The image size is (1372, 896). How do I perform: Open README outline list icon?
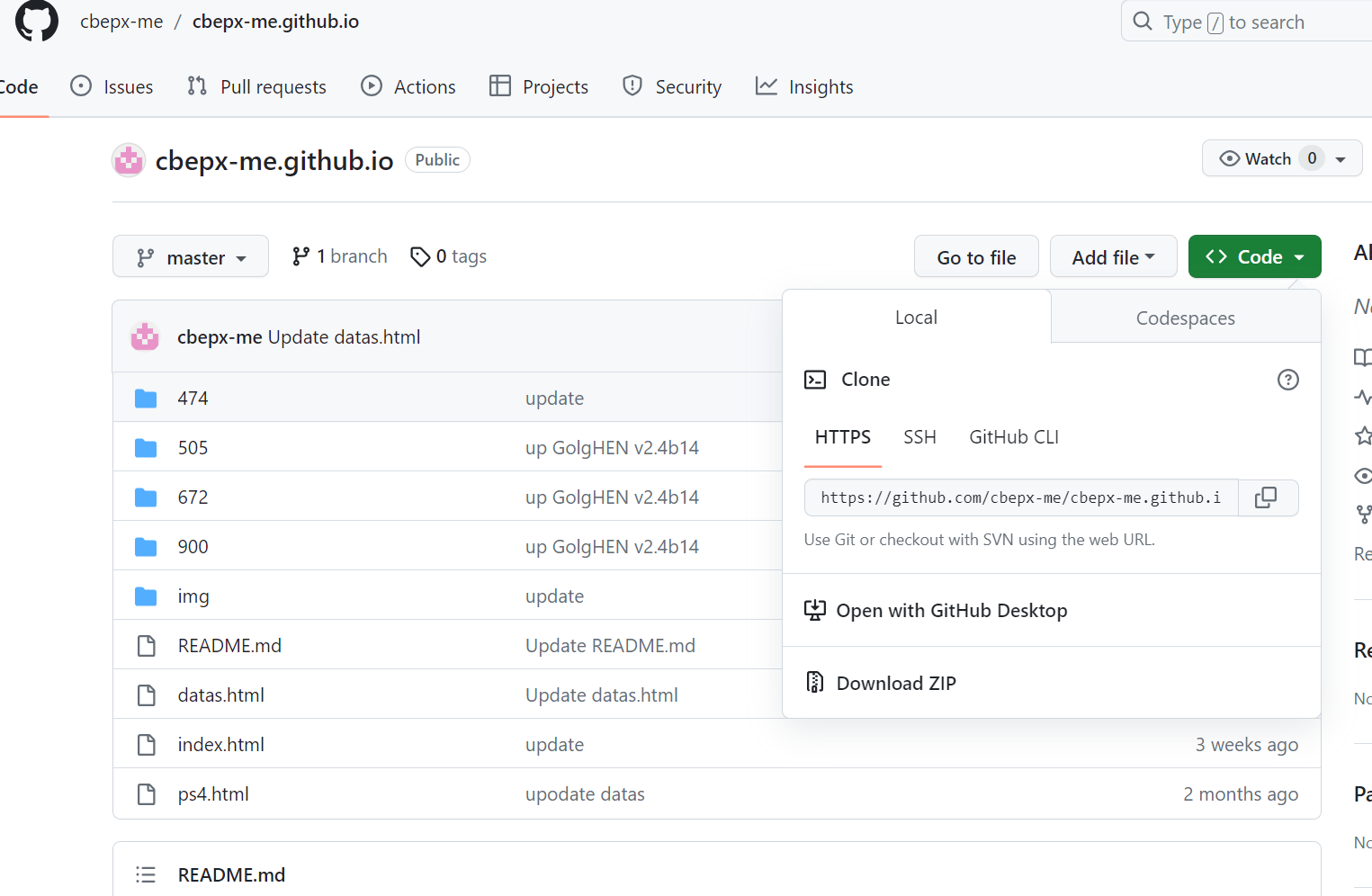146,874
